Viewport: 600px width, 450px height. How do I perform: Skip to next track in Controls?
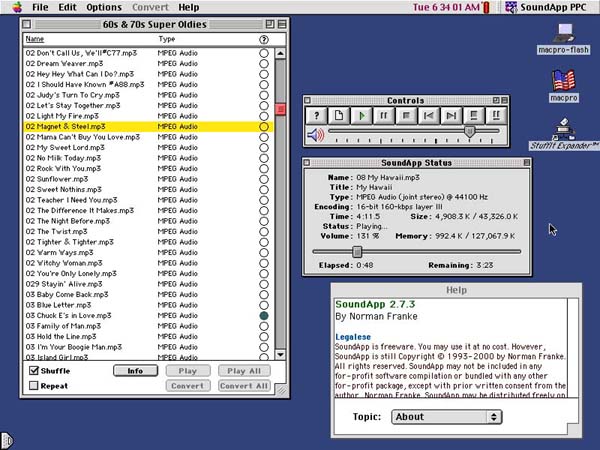(451, 115)
